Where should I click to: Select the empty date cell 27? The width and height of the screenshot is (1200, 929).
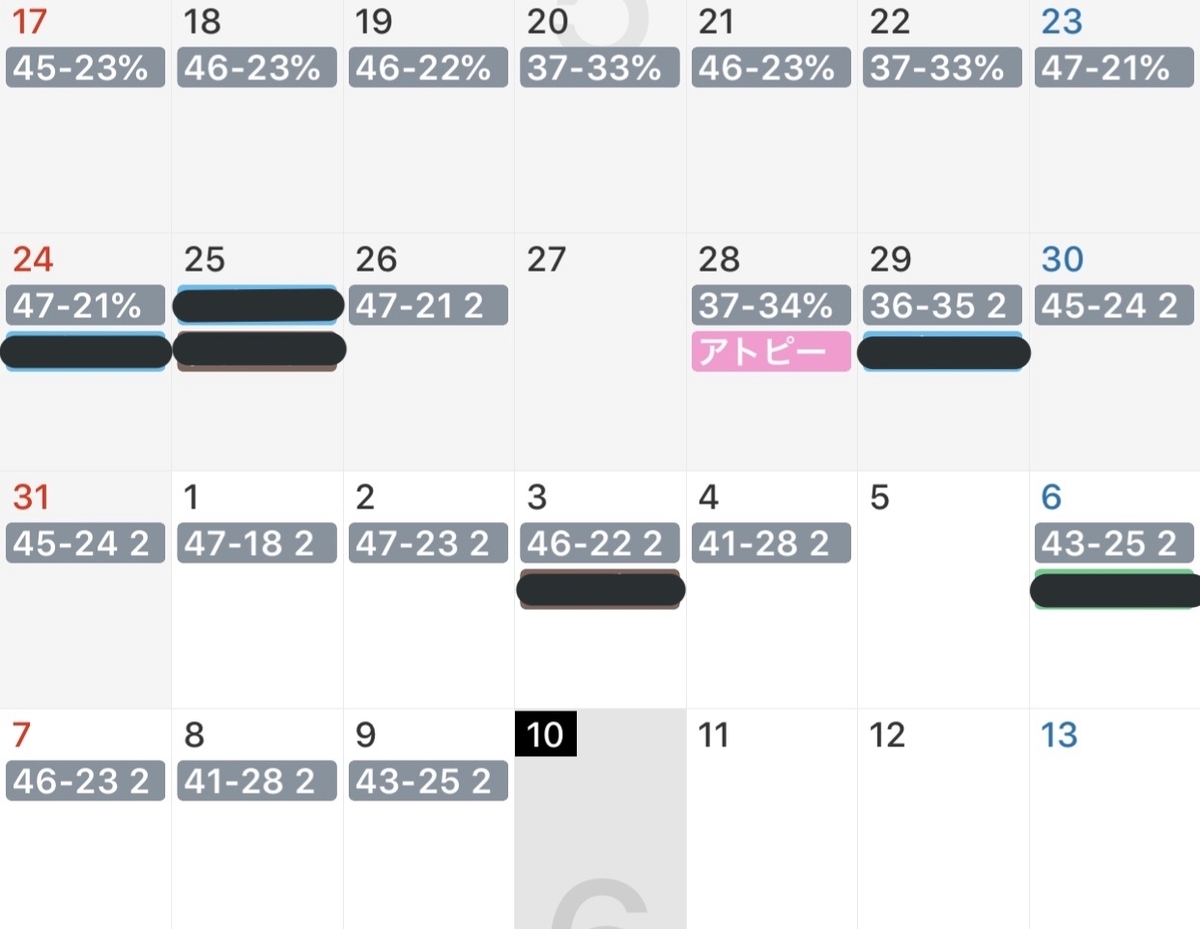pos(600,352)
